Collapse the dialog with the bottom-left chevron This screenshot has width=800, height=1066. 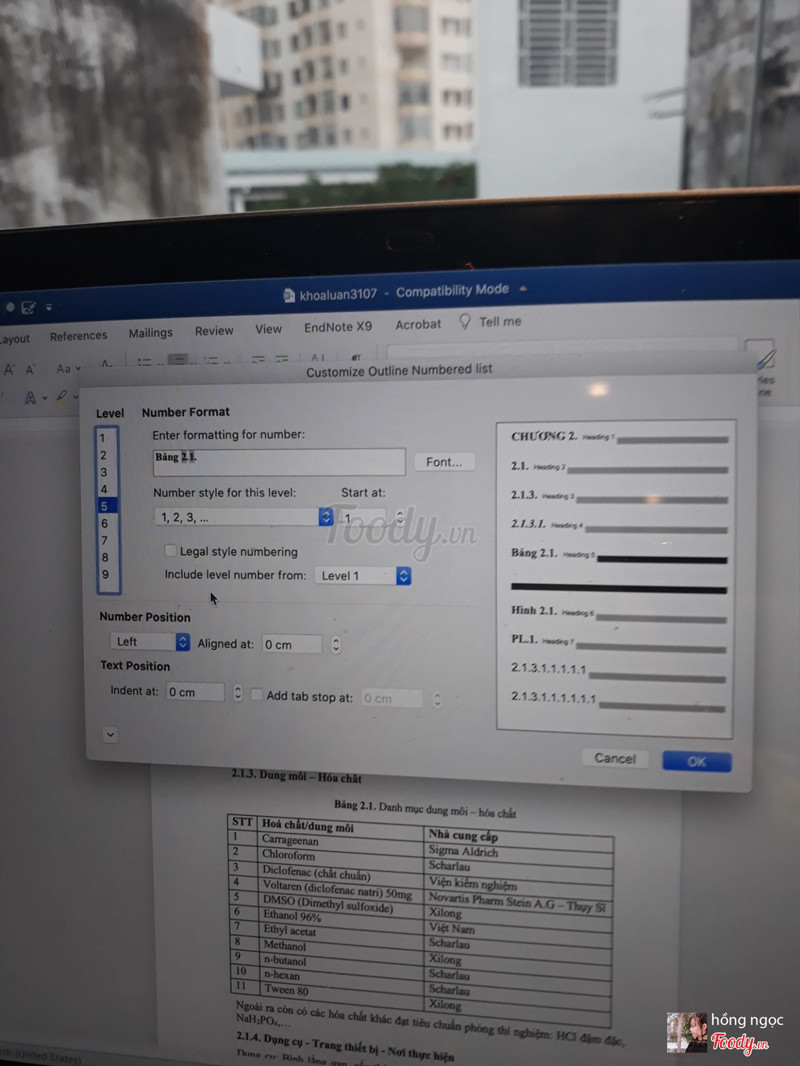click(x=110, y=734)
